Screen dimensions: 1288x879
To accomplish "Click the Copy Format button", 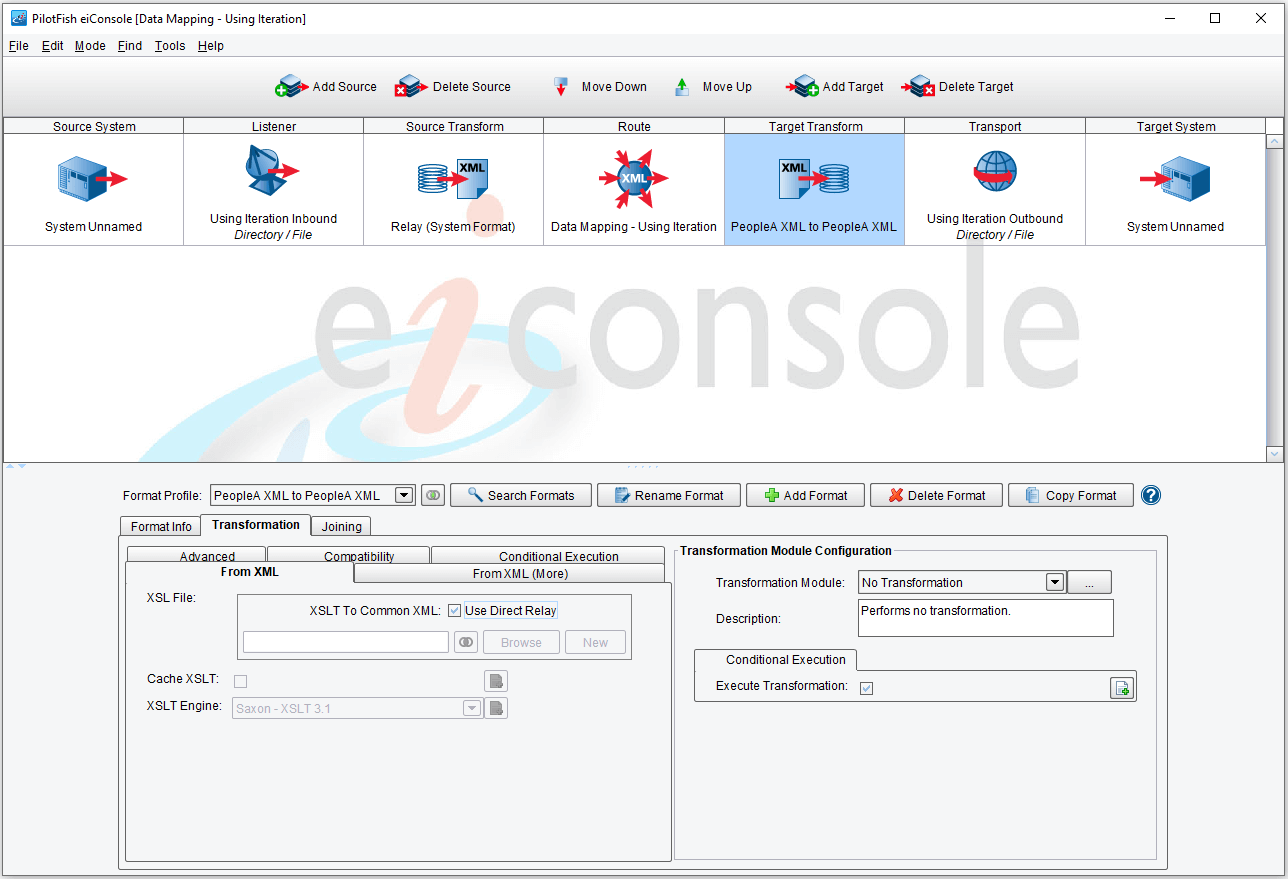I will point(1070,495).
